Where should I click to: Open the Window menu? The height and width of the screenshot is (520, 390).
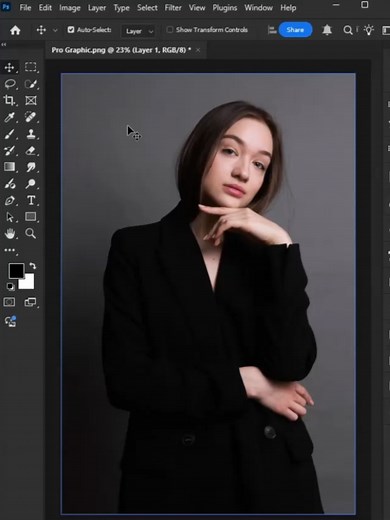(259, 7)
